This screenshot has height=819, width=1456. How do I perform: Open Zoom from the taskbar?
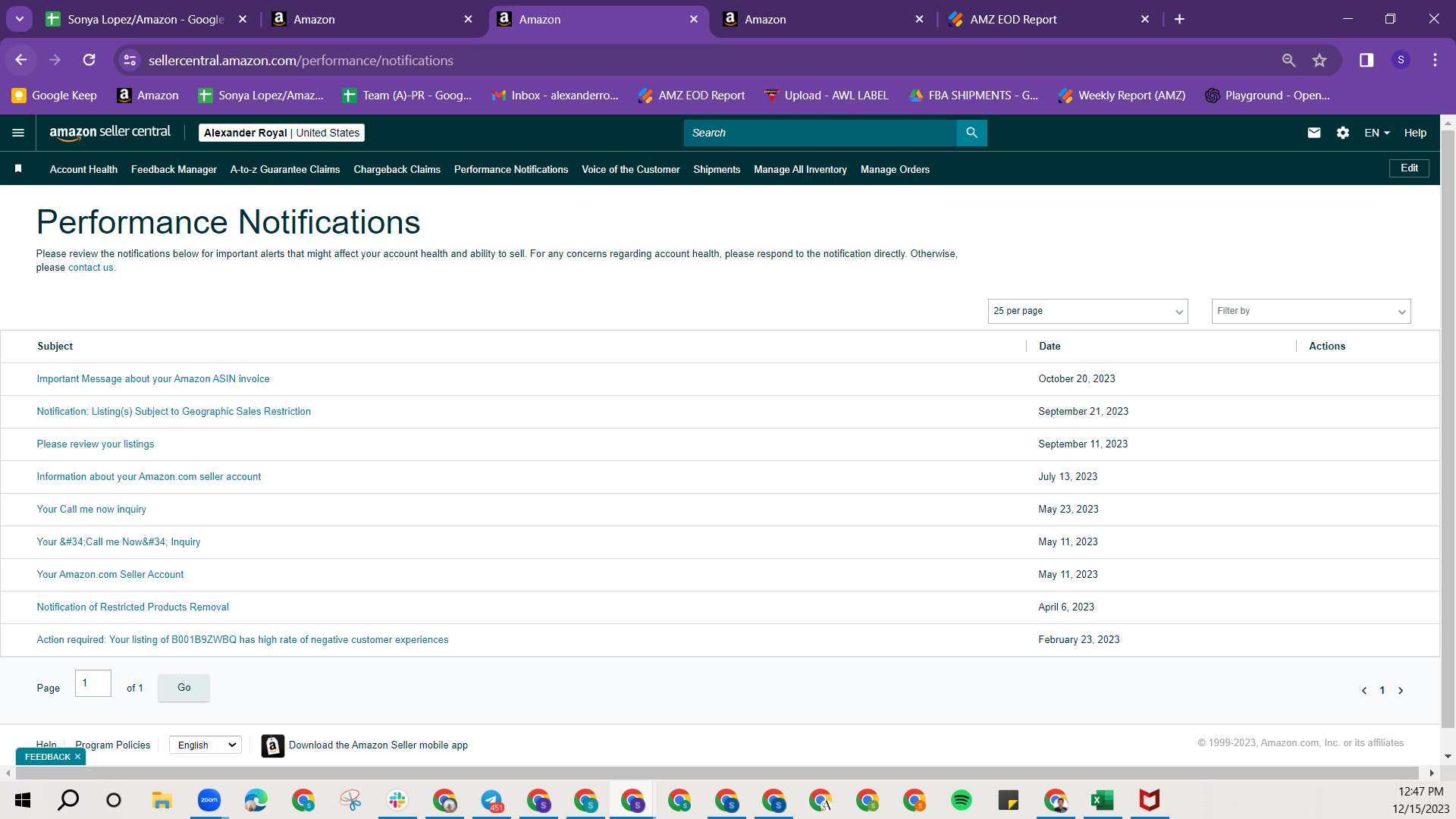coord(209,800)
